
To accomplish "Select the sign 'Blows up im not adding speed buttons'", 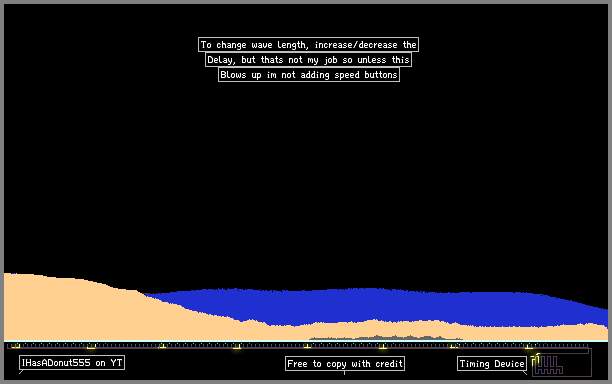I will (x=308, y=75).
